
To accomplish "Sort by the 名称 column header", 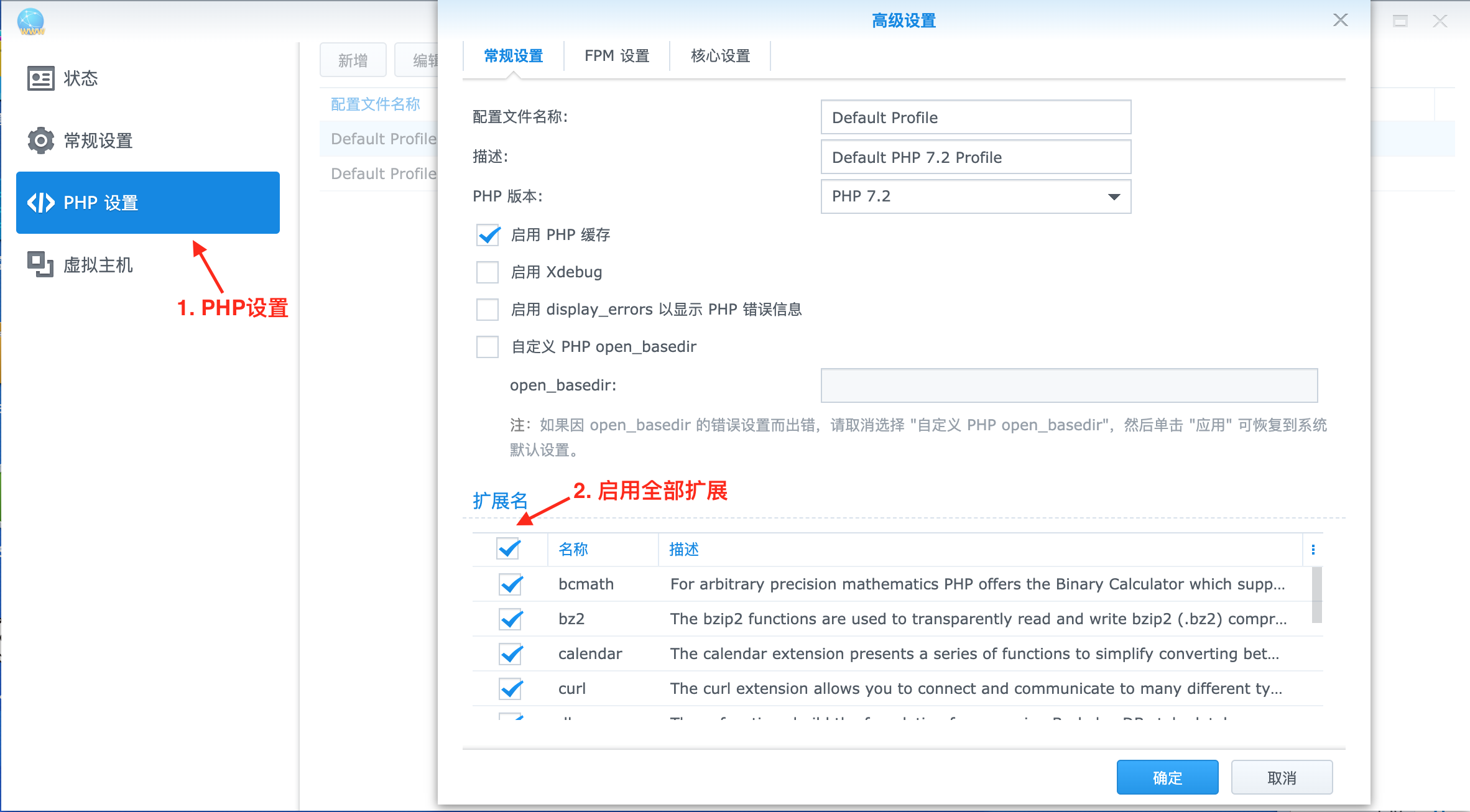I will point(603,550).
